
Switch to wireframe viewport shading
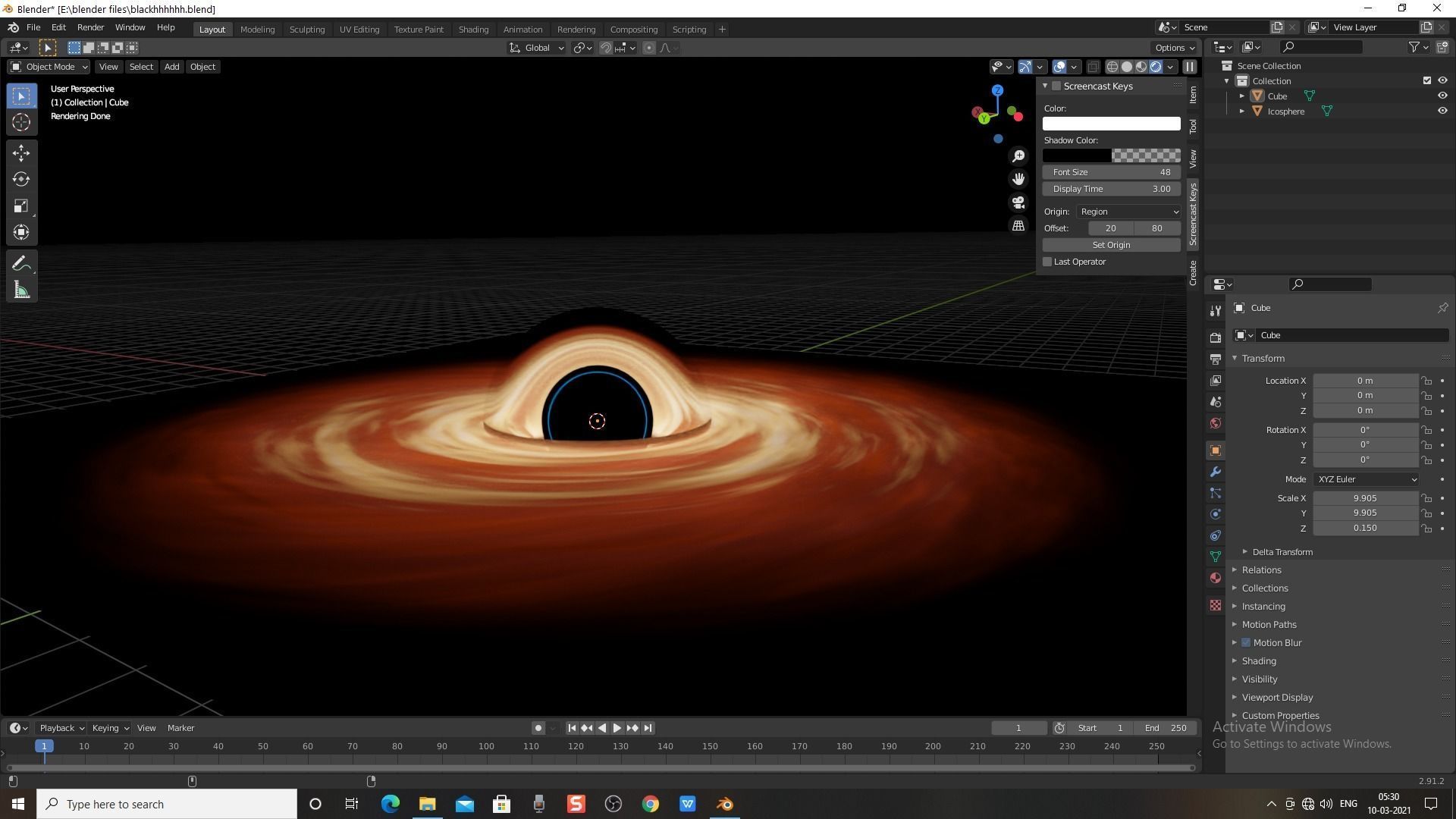point(1112,67)
